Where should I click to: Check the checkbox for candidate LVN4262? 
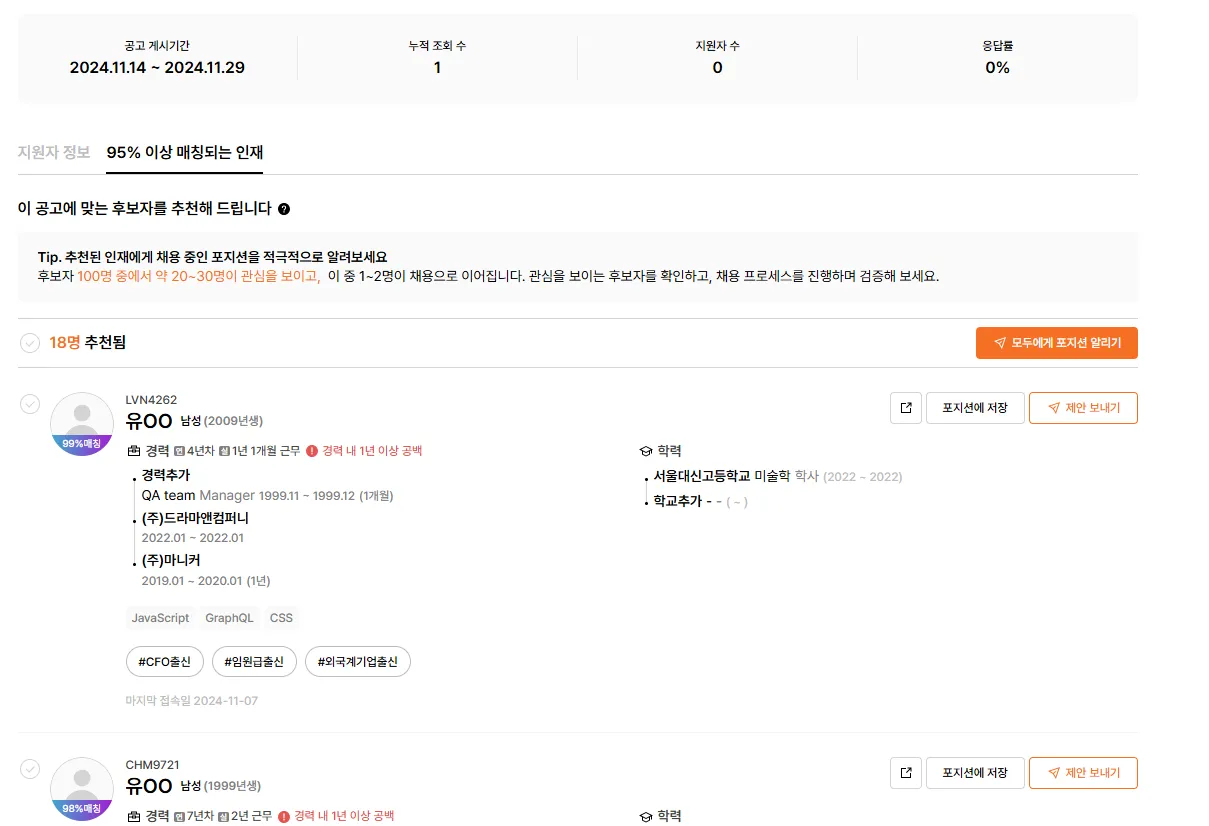pos(30,403)
